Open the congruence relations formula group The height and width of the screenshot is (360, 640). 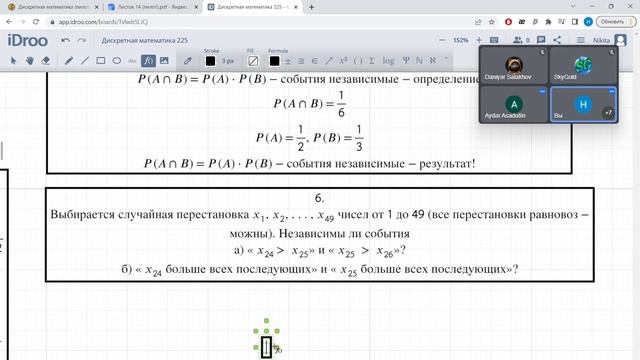[301, 61]
